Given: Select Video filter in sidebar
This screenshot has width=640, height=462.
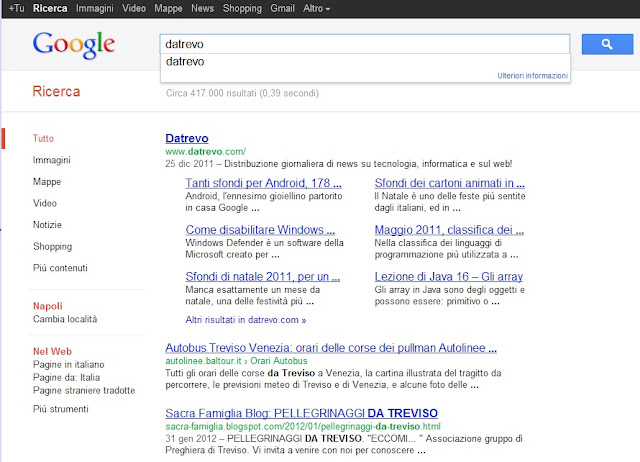Looking at the screenshot, I should coord(45,203).
